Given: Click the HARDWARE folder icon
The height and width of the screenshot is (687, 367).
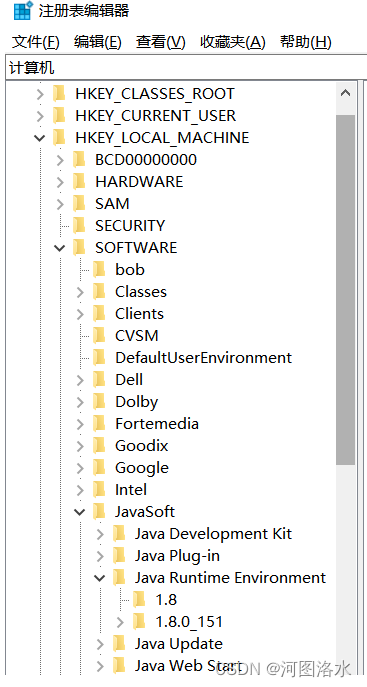Looking at the screenshot, I should coord(79,181).
